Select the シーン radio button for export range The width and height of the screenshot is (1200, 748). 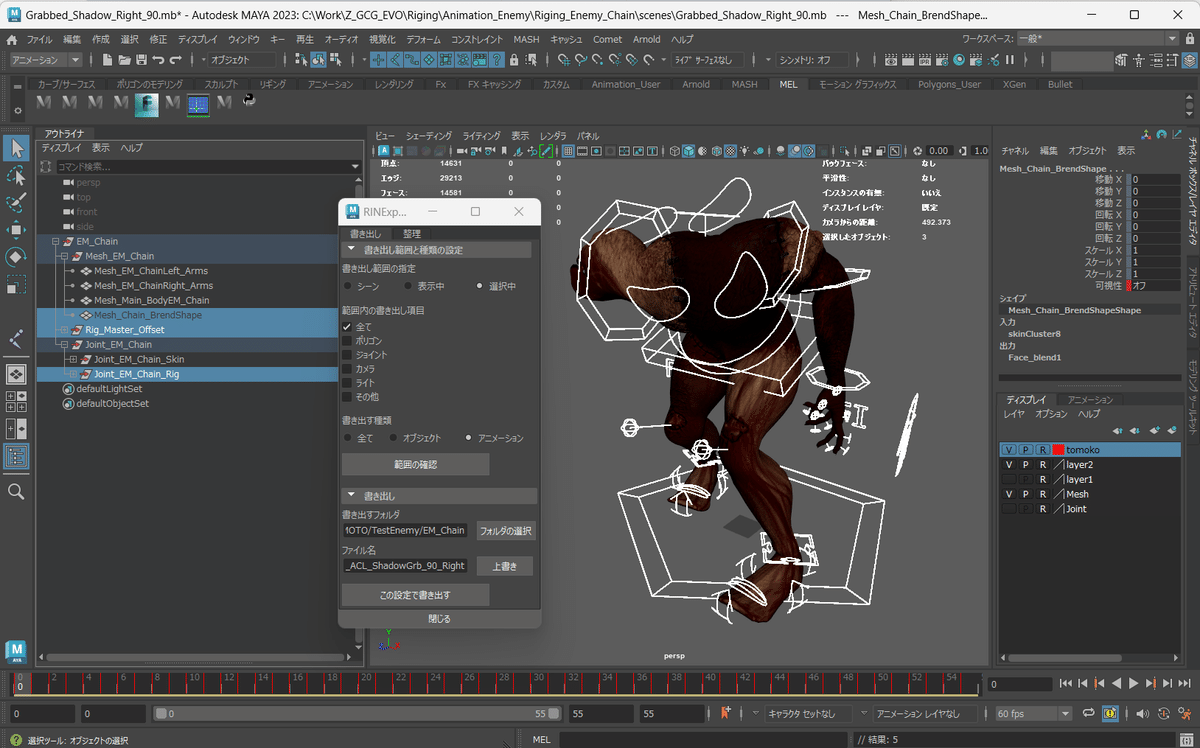pos(347,286)
